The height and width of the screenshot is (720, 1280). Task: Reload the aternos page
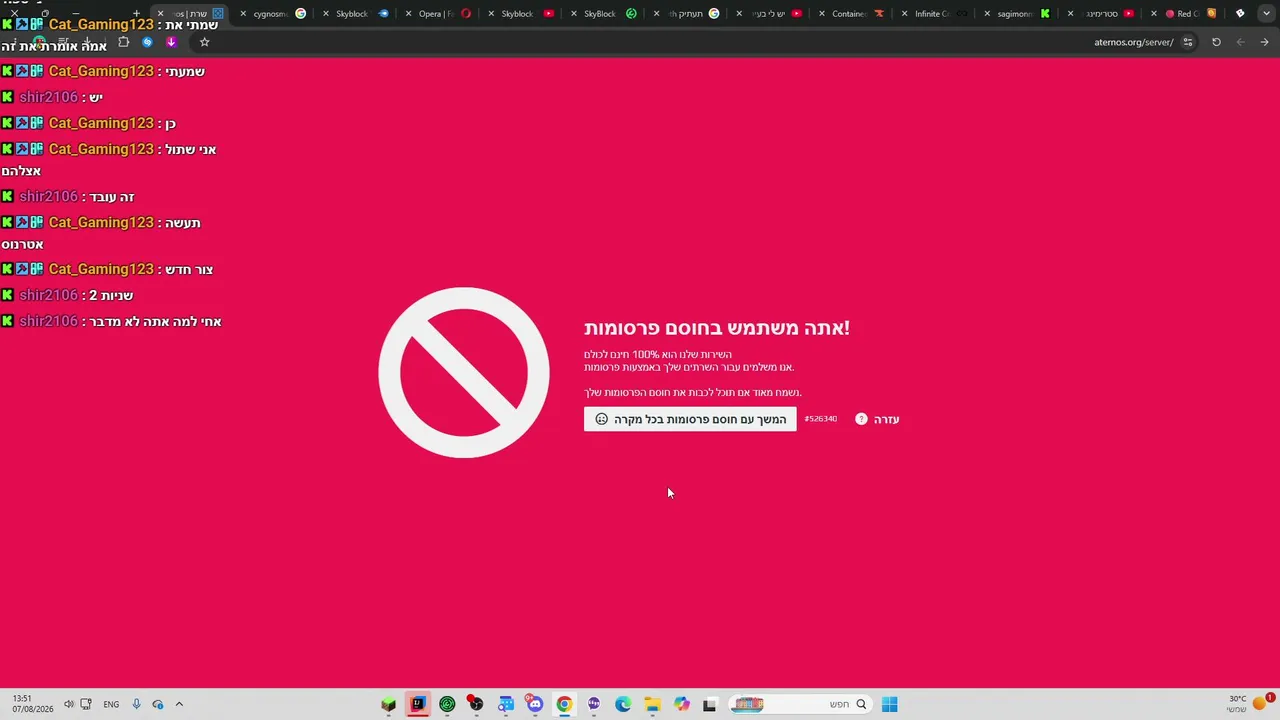[1216, 42]
